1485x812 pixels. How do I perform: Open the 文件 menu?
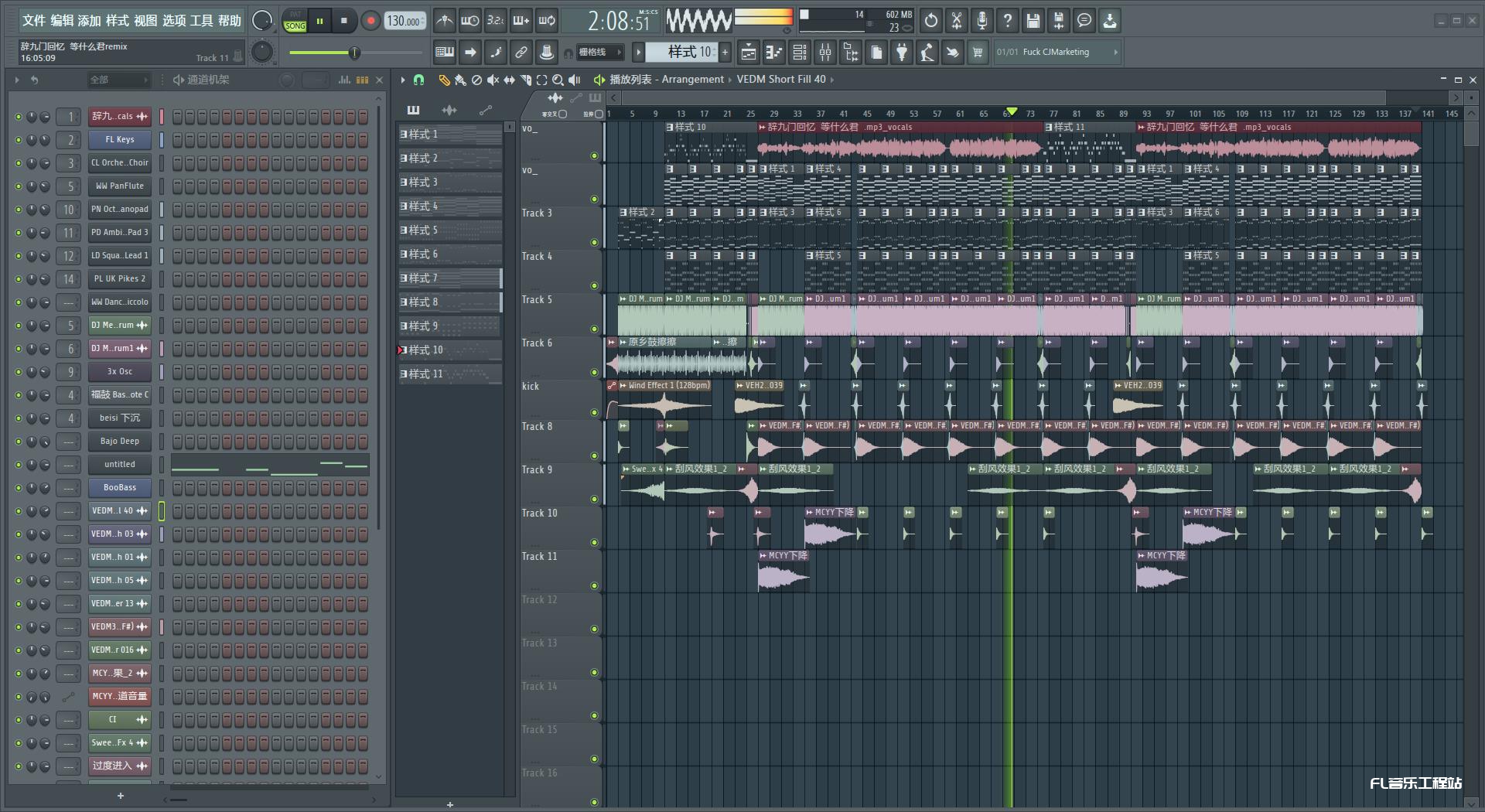pyautogui.click(x=33, y=21)
